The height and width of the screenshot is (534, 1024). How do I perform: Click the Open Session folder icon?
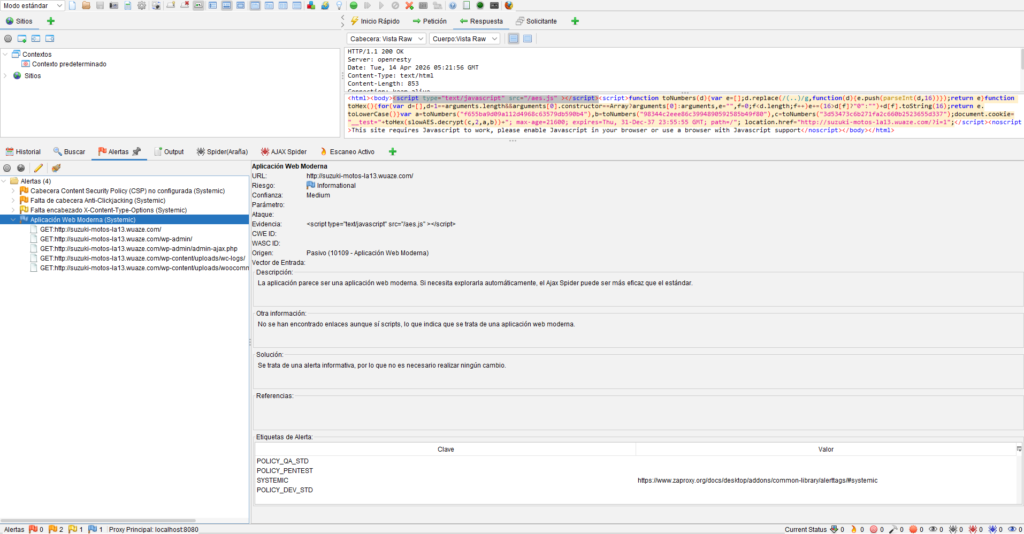click(86, 5)
